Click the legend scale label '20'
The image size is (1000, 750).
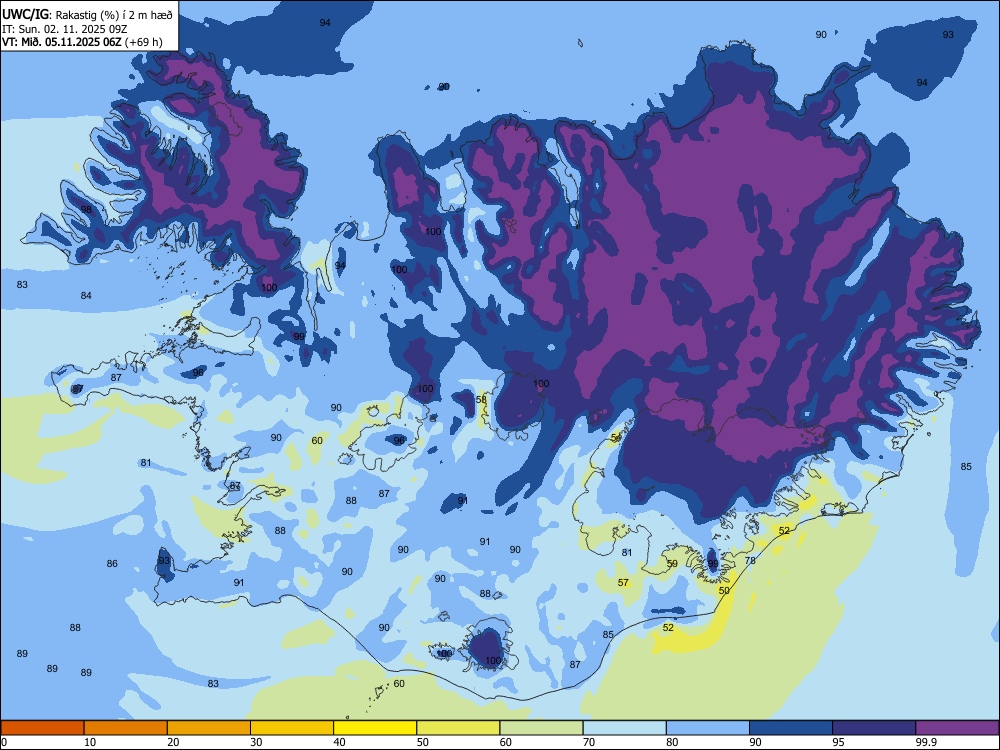[x=173, y=742]
